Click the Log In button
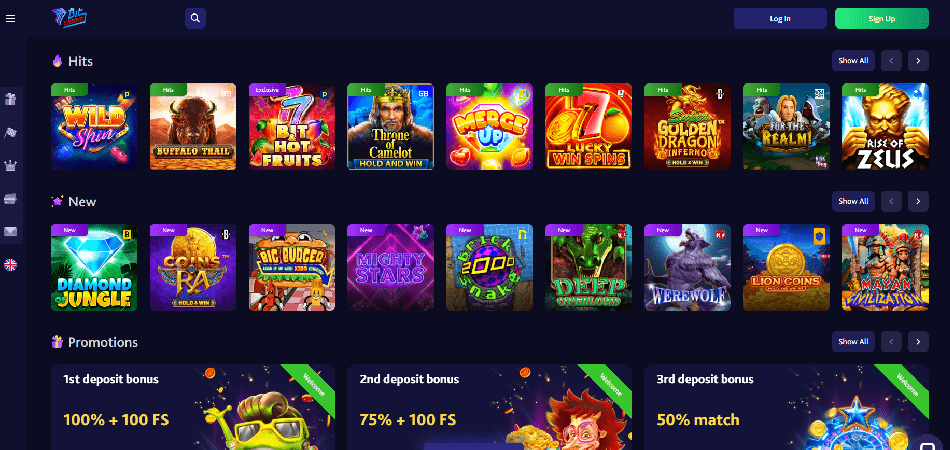The width and height of the screenshot is (950, 450). (780, 18)
